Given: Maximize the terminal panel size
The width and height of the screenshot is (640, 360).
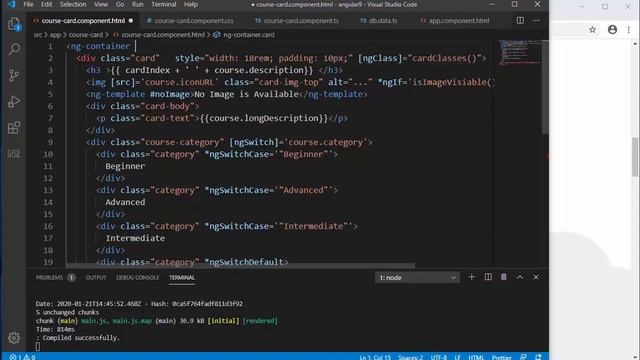Looking at the screenshot, I should 520,277.
